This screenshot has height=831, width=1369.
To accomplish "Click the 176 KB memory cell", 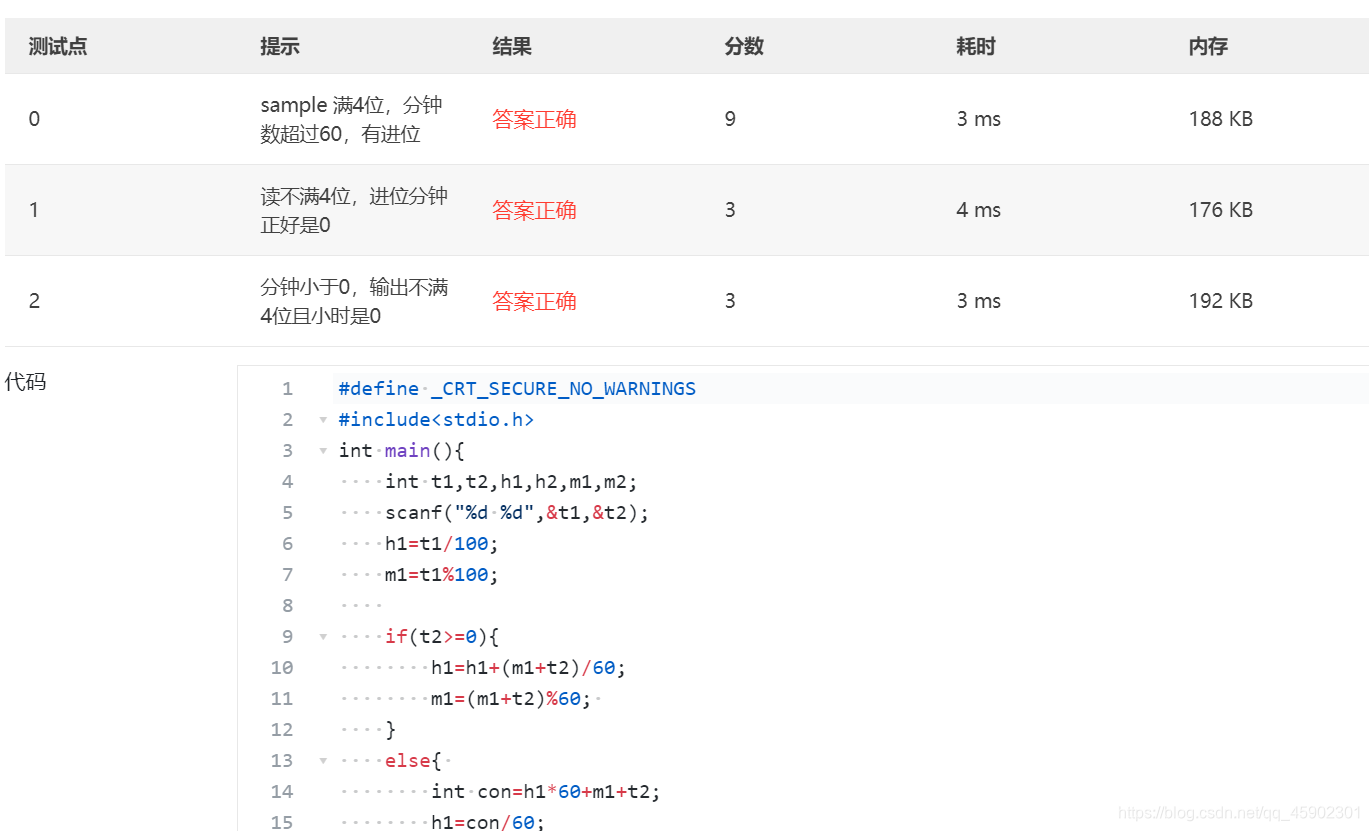I will (1220, 210).
